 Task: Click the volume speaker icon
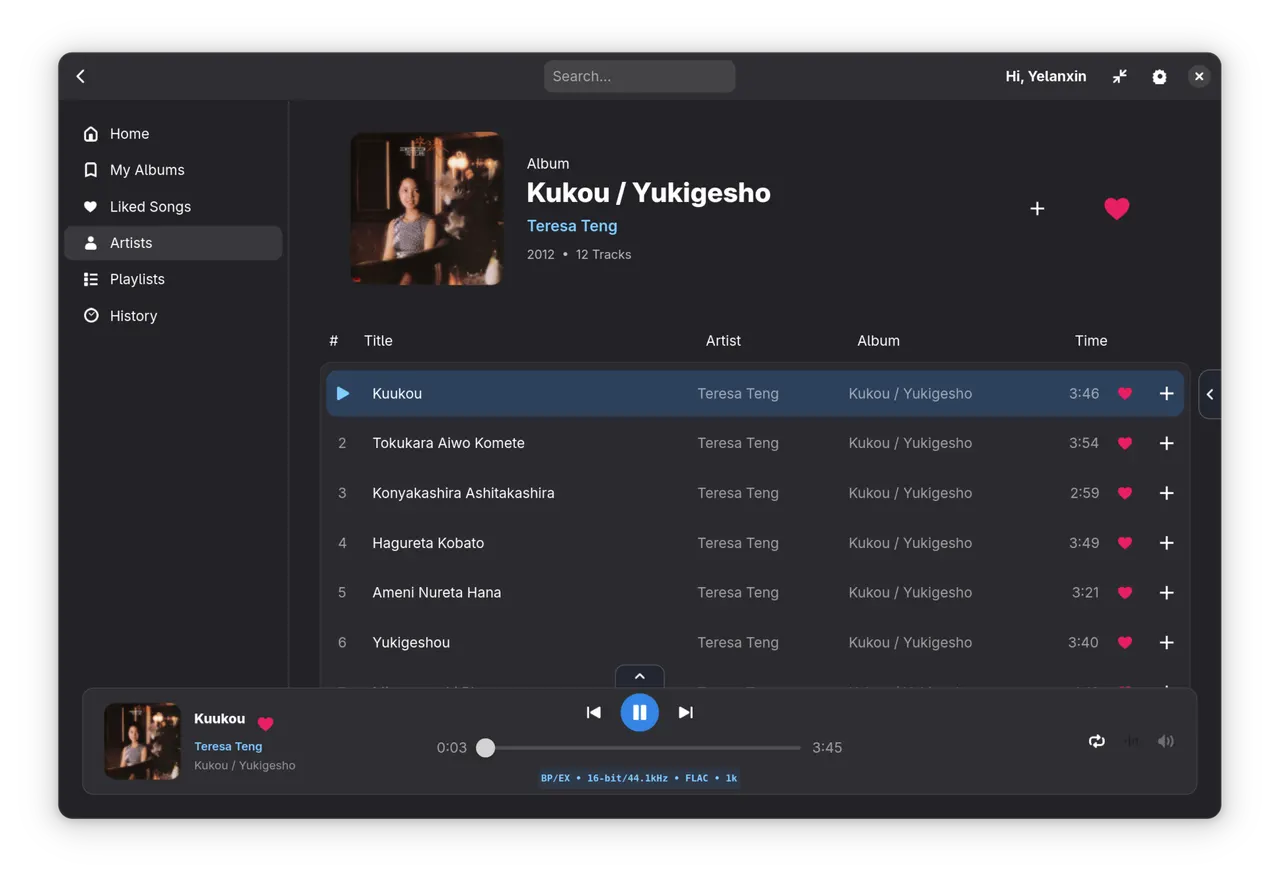coord(1166,741)
